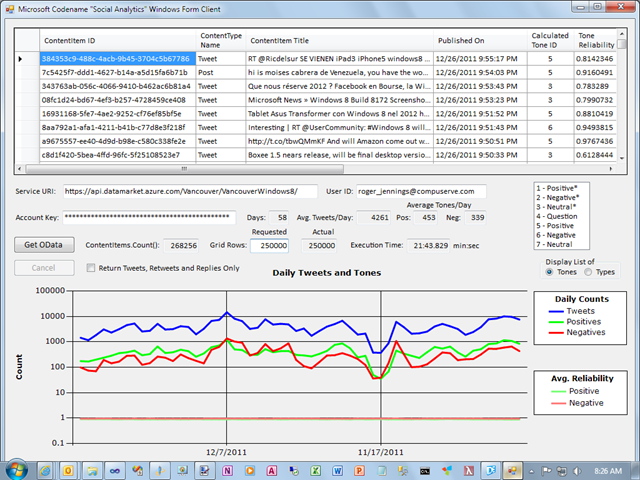
Task: Click the Internet Explorer taskbar icon
Action: [x=45, y=469]
